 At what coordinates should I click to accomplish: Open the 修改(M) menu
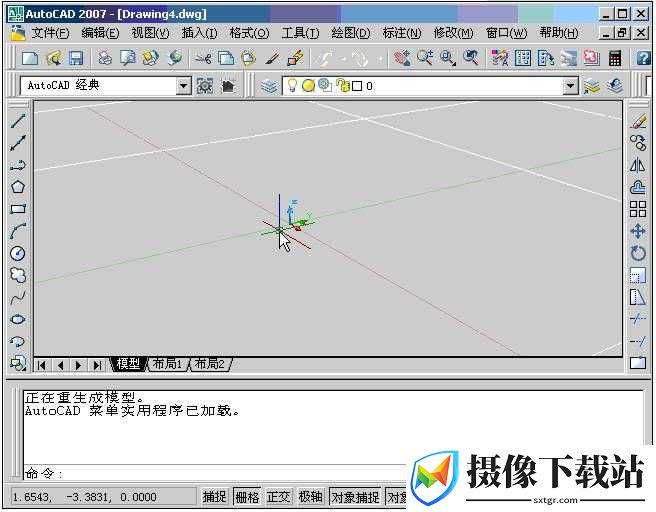tap(454, 33)
